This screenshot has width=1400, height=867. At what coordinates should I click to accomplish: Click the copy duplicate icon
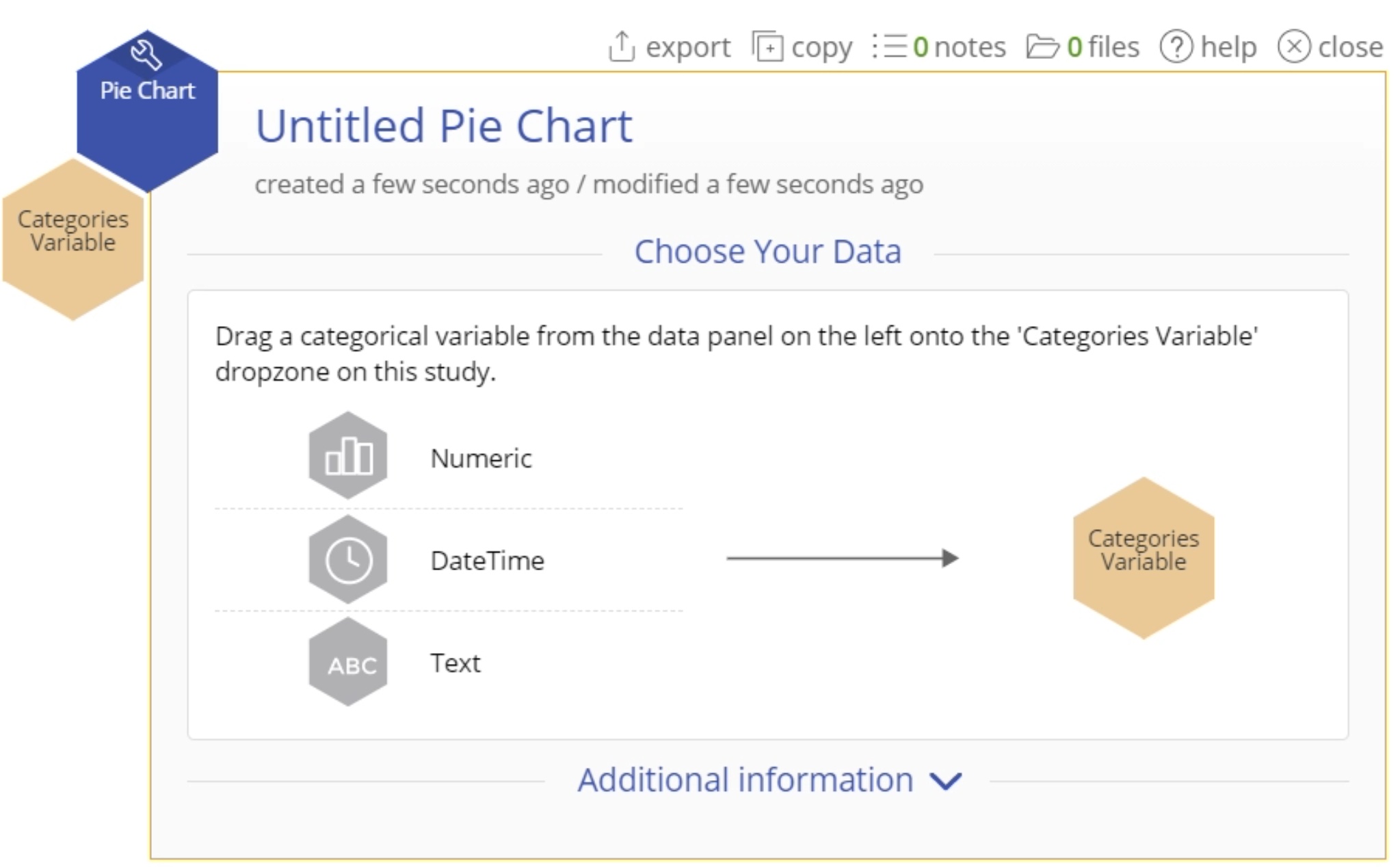pos(767,46)
